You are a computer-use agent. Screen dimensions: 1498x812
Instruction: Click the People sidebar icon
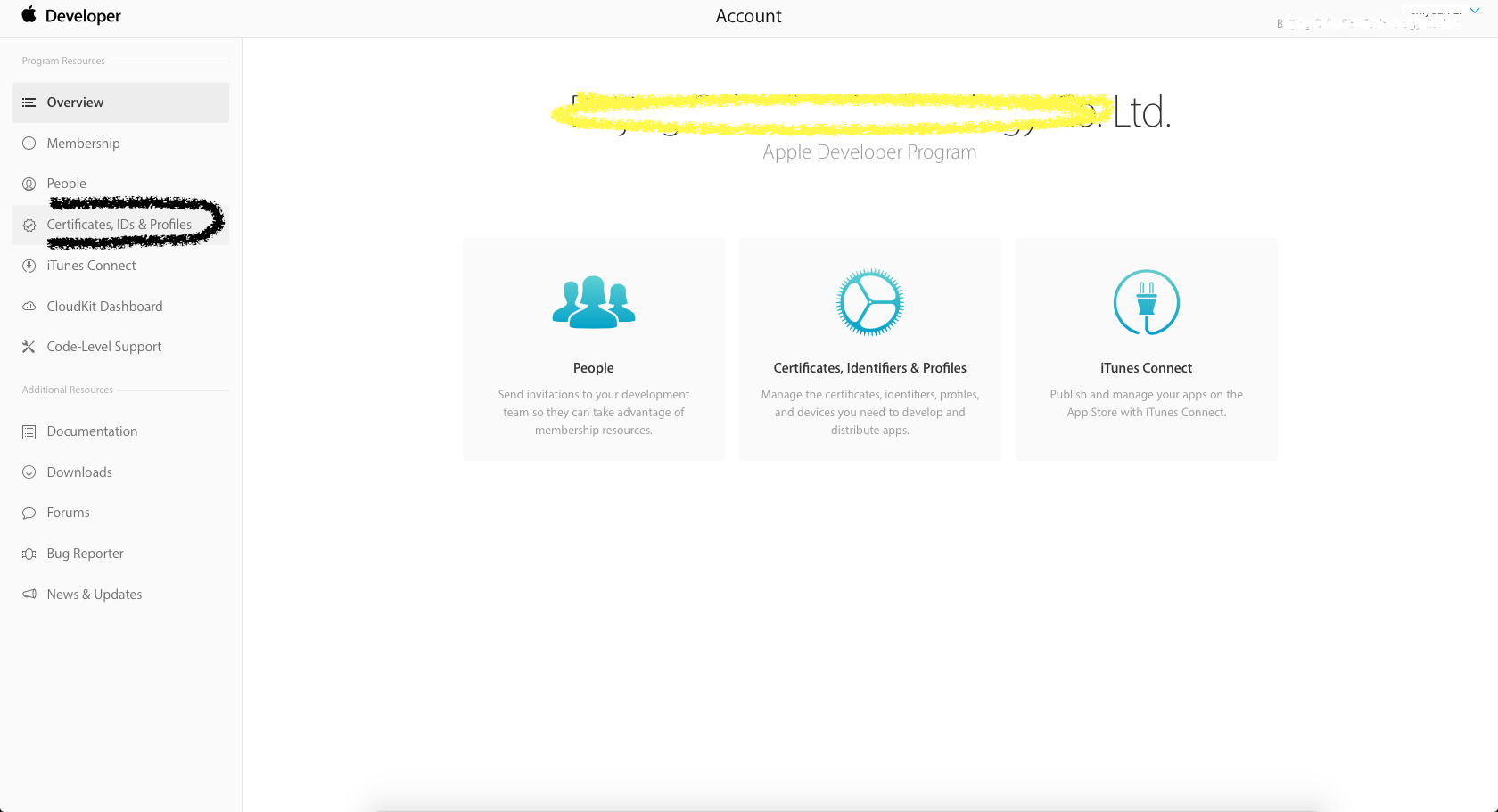point(29,184)
